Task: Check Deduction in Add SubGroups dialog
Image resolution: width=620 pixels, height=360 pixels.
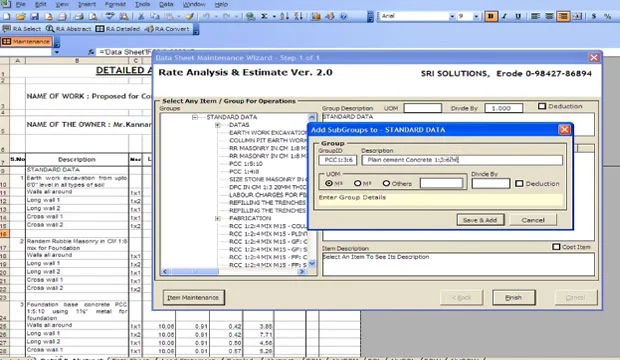Action: (519, 183)
